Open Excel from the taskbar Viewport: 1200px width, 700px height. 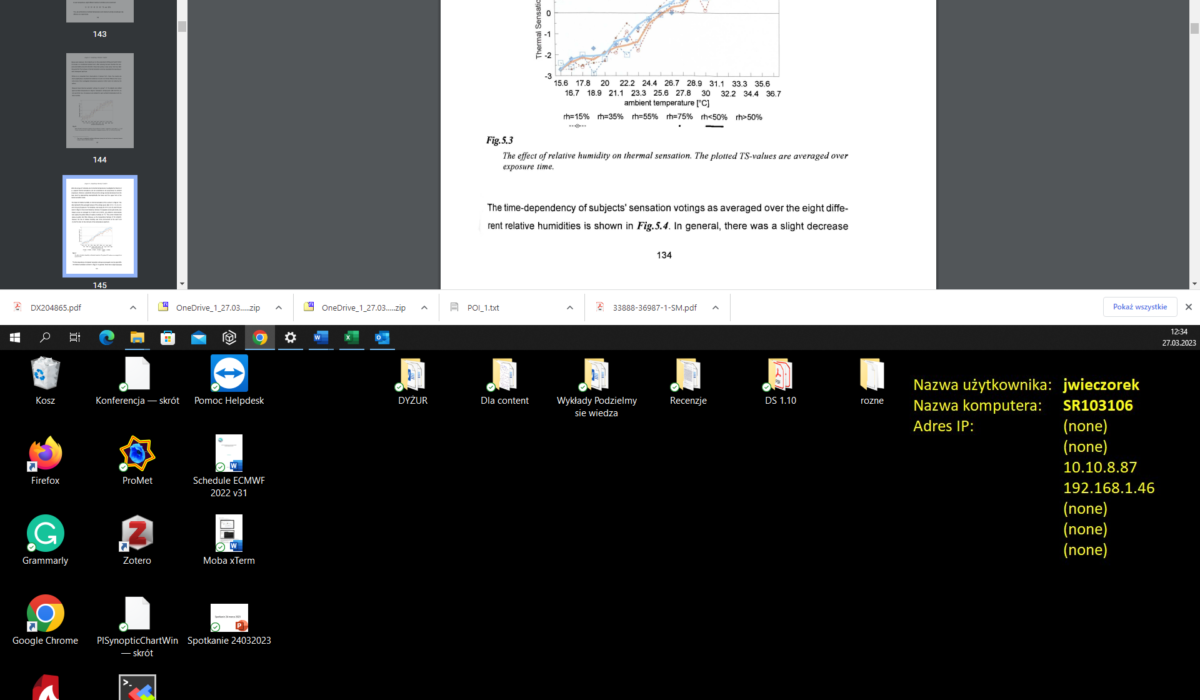pos(351,338)
